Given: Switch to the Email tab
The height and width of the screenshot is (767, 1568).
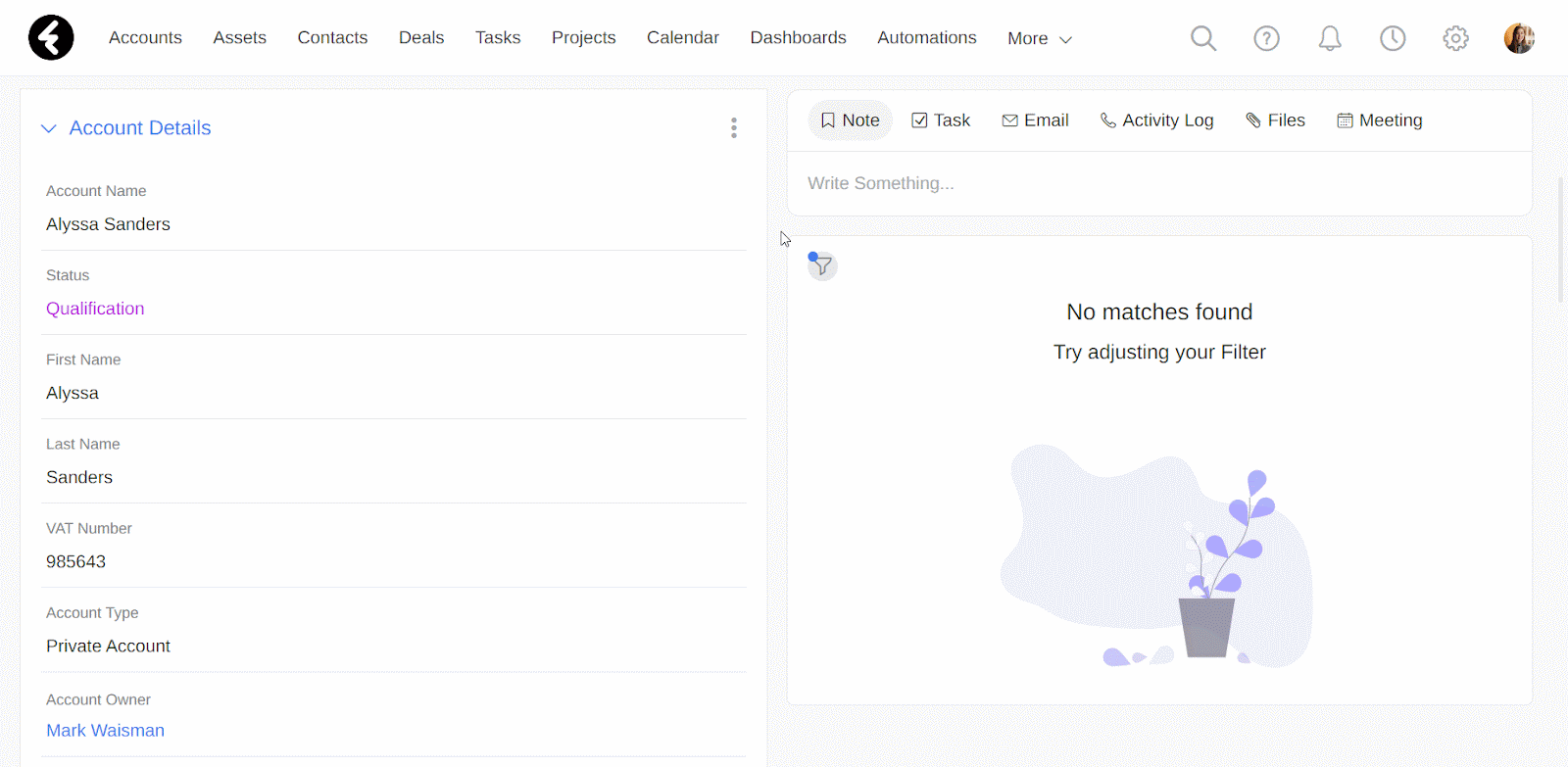Looking at the screenshot, I should point(1035,120).
